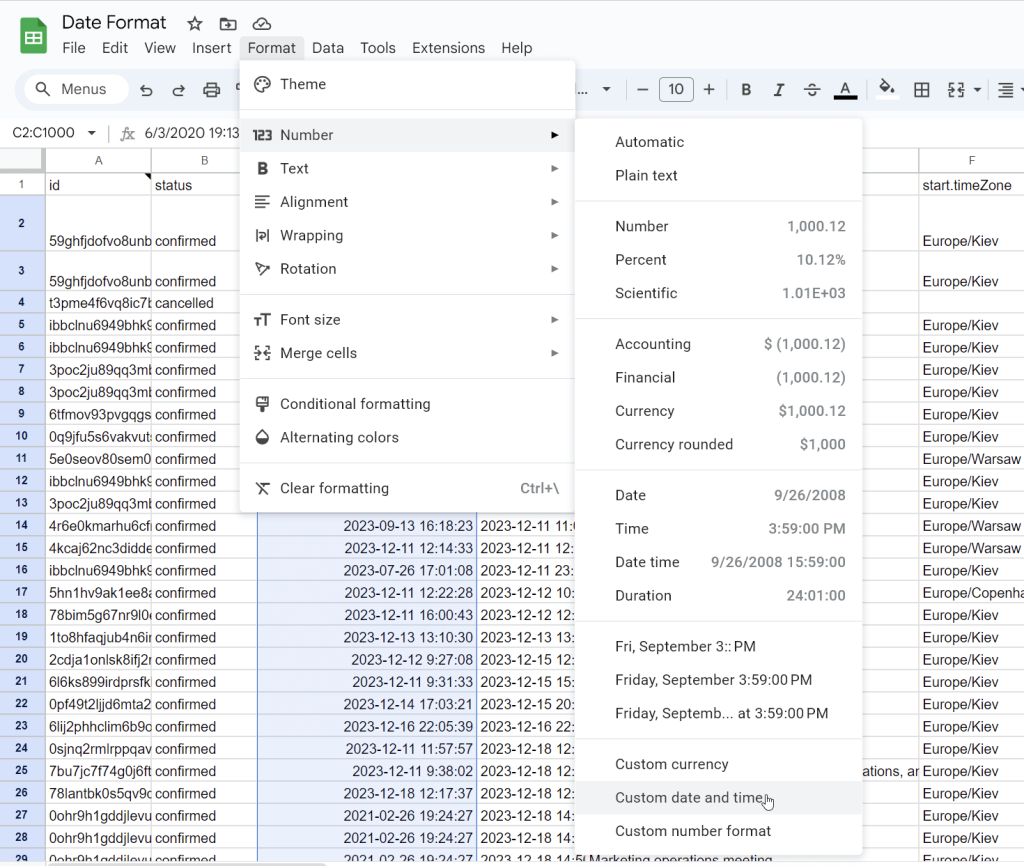The width and height of the screenshot is (1024, 866).
Task: Expand the Text submenu
Action: [408, 168]
